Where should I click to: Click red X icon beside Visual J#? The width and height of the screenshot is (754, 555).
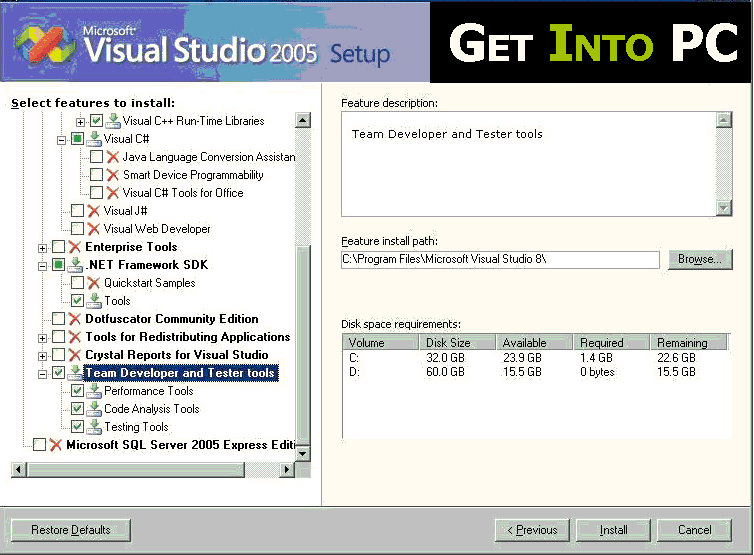(x=94, y=211)
